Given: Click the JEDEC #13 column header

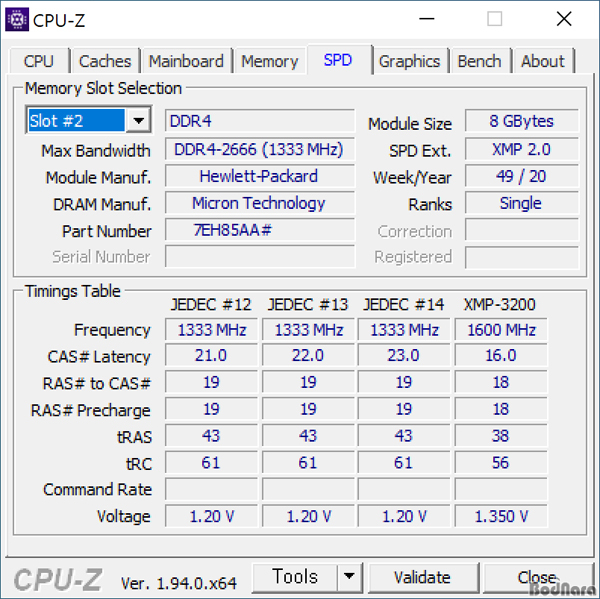Looking at the screenshot, I should point(308,305).
